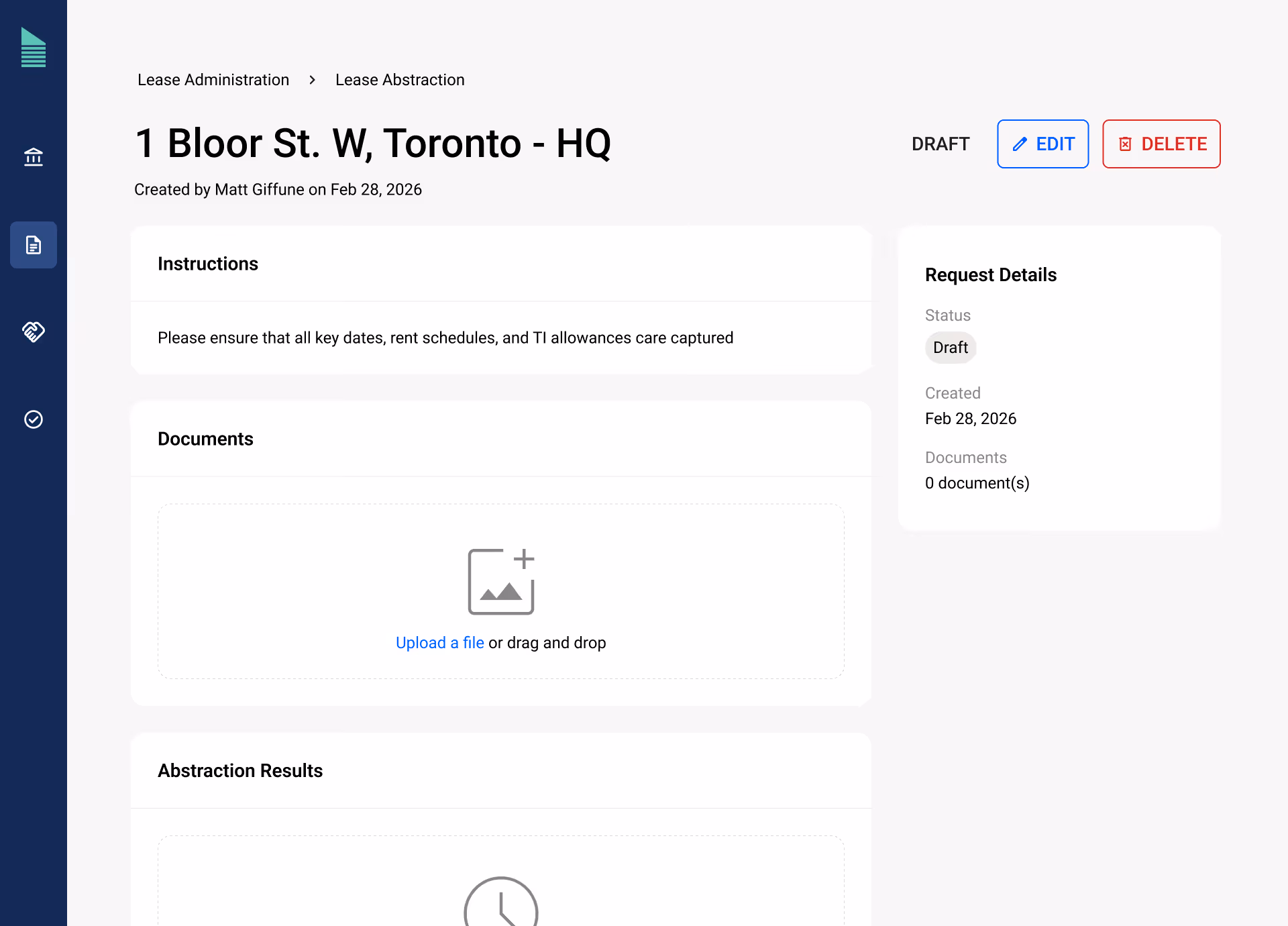Open the bank building sidebar icon

point(34,157)
